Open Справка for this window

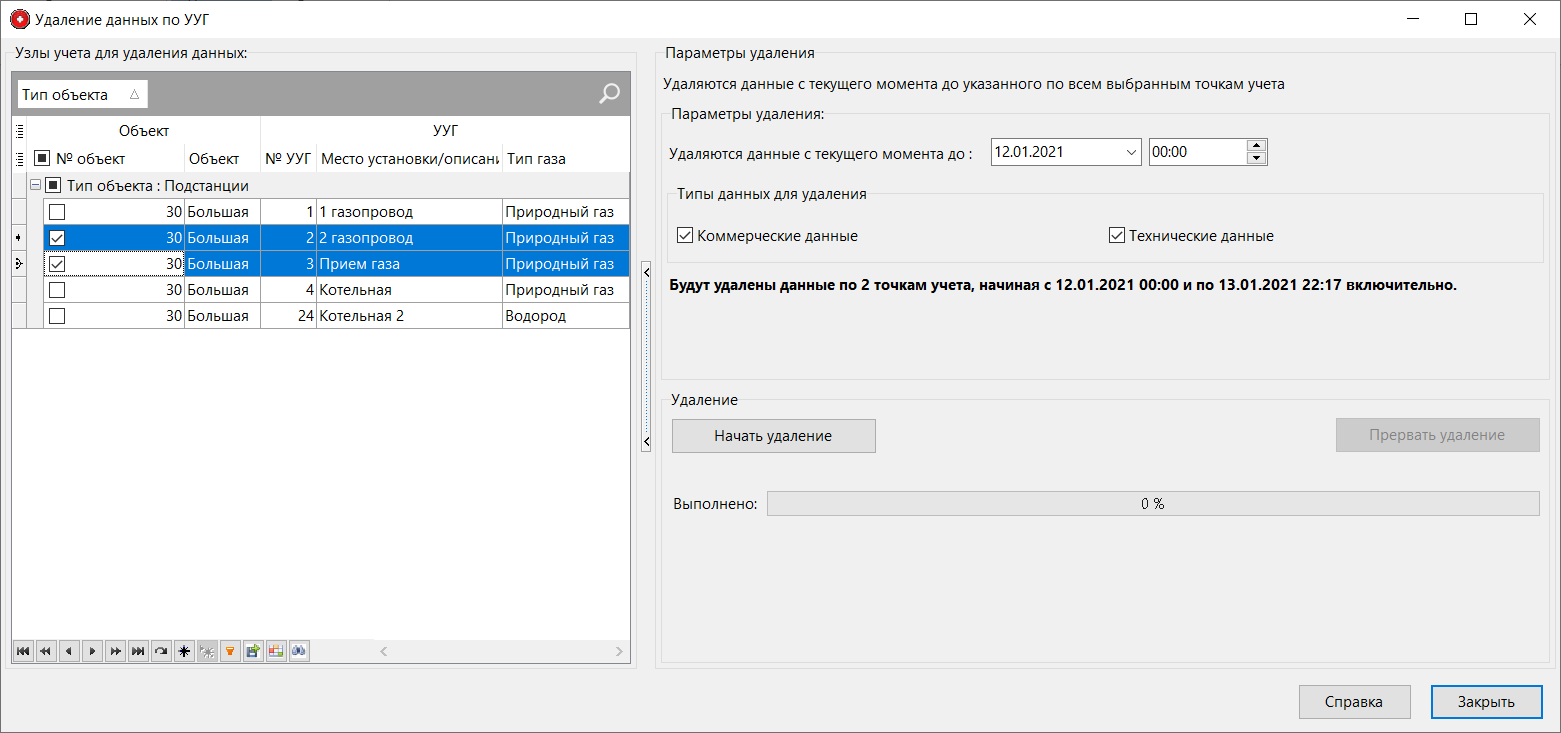[x=1354, y=701]
